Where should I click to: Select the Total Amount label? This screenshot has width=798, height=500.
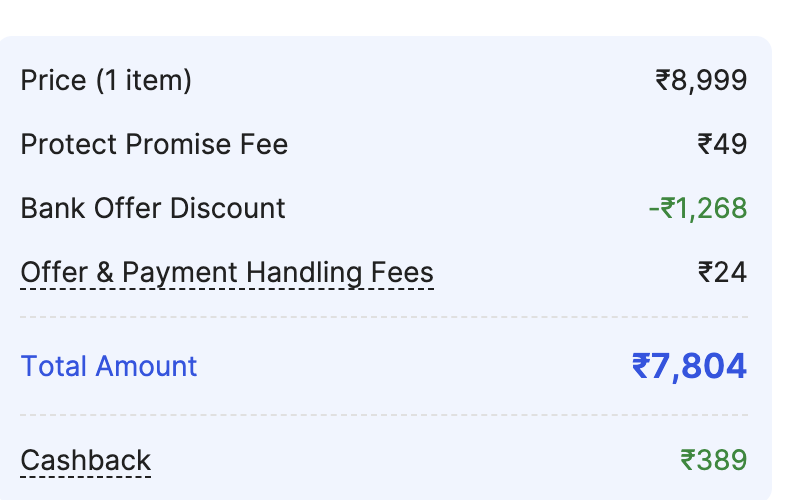coord(109,366)
